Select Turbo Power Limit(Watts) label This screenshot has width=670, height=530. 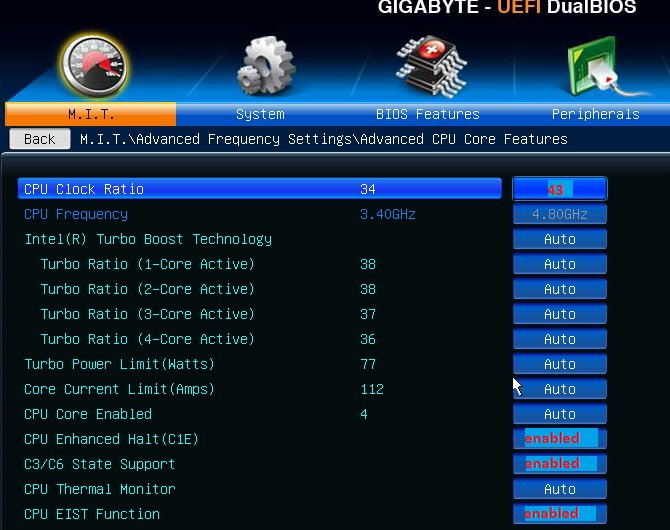(x=119, y=364)
